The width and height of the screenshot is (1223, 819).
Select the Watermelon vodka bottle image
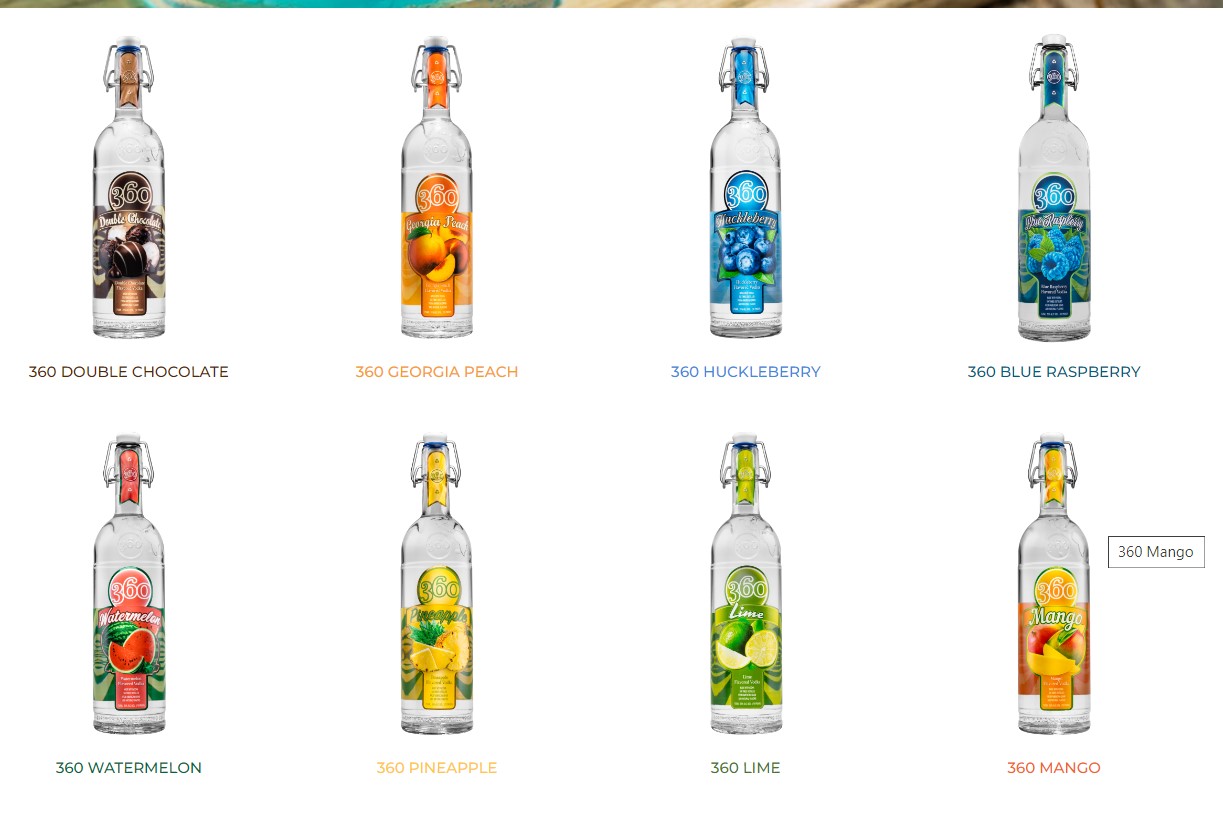tap(129, 584)
